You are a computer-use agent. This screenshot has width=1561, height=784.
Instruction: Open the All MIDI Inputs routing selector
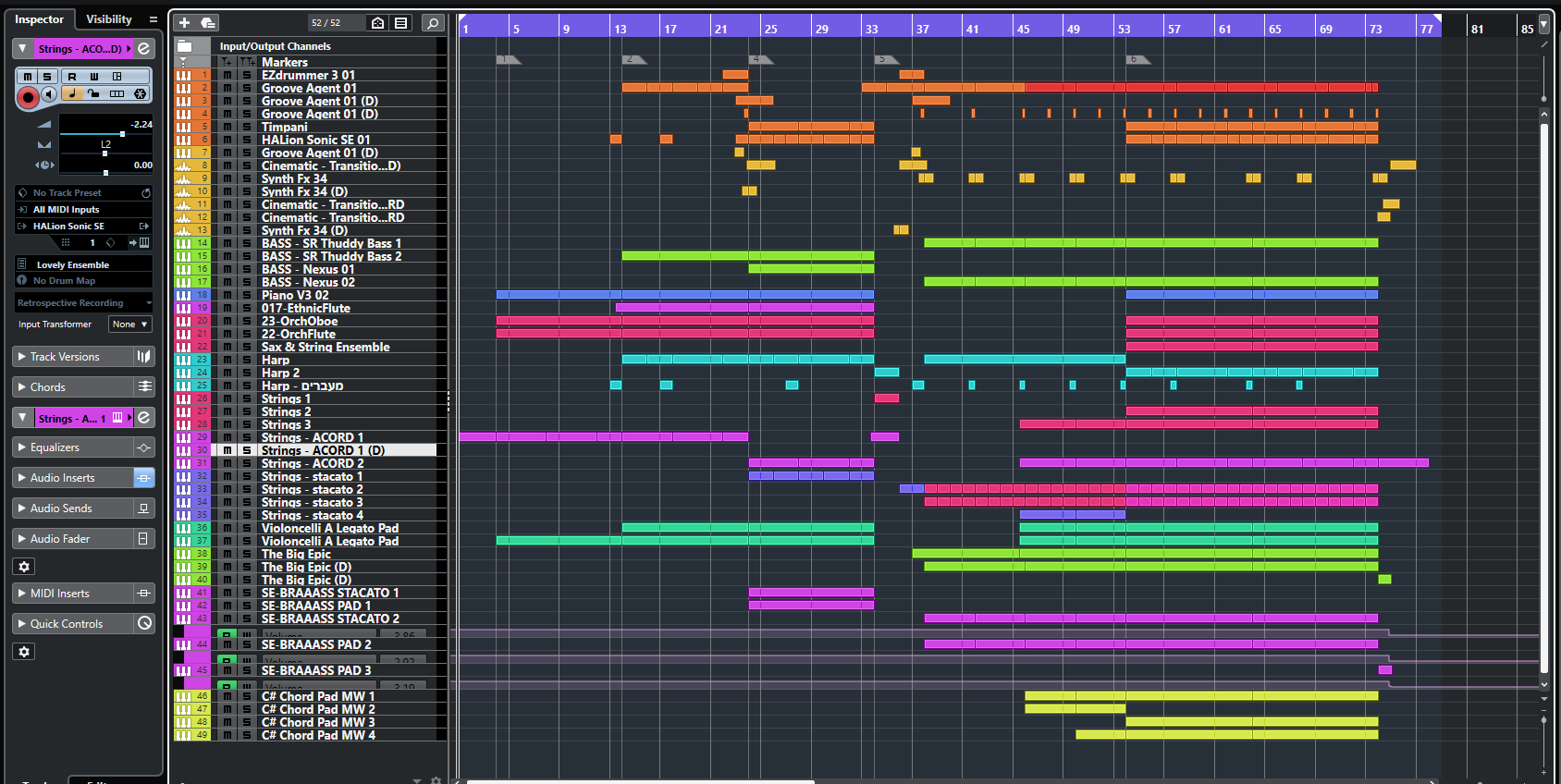[x=83, y=209]
